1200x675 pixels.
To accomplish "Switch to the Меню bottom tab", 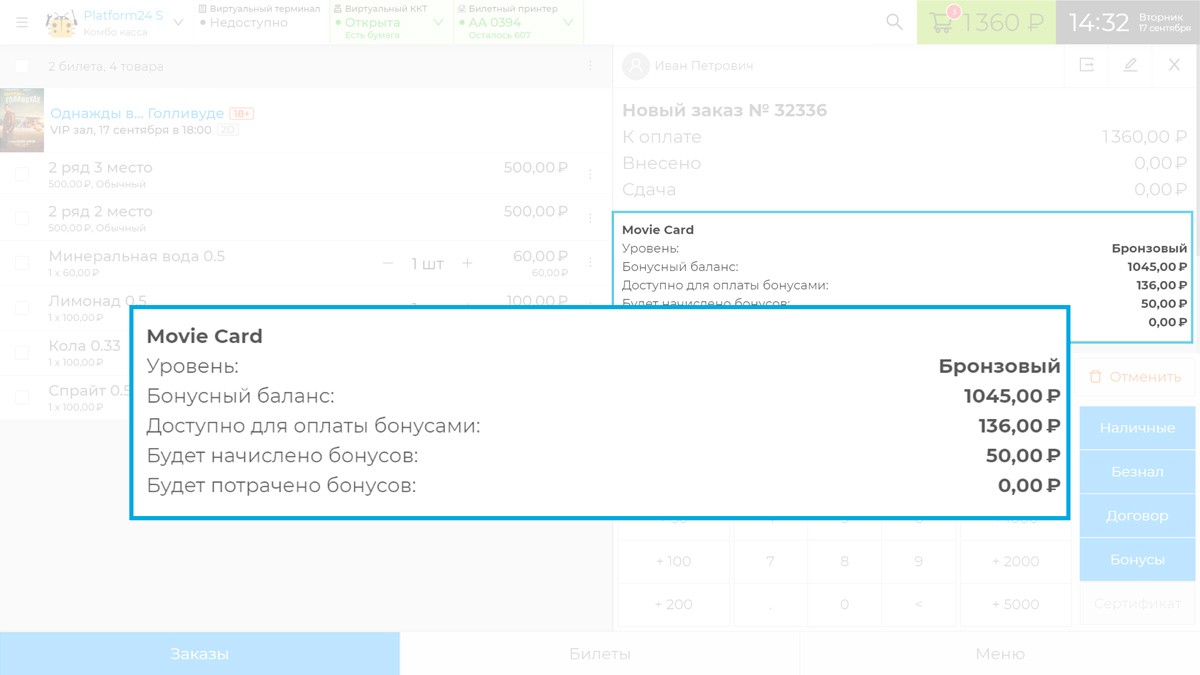I will click(1000, 654).
